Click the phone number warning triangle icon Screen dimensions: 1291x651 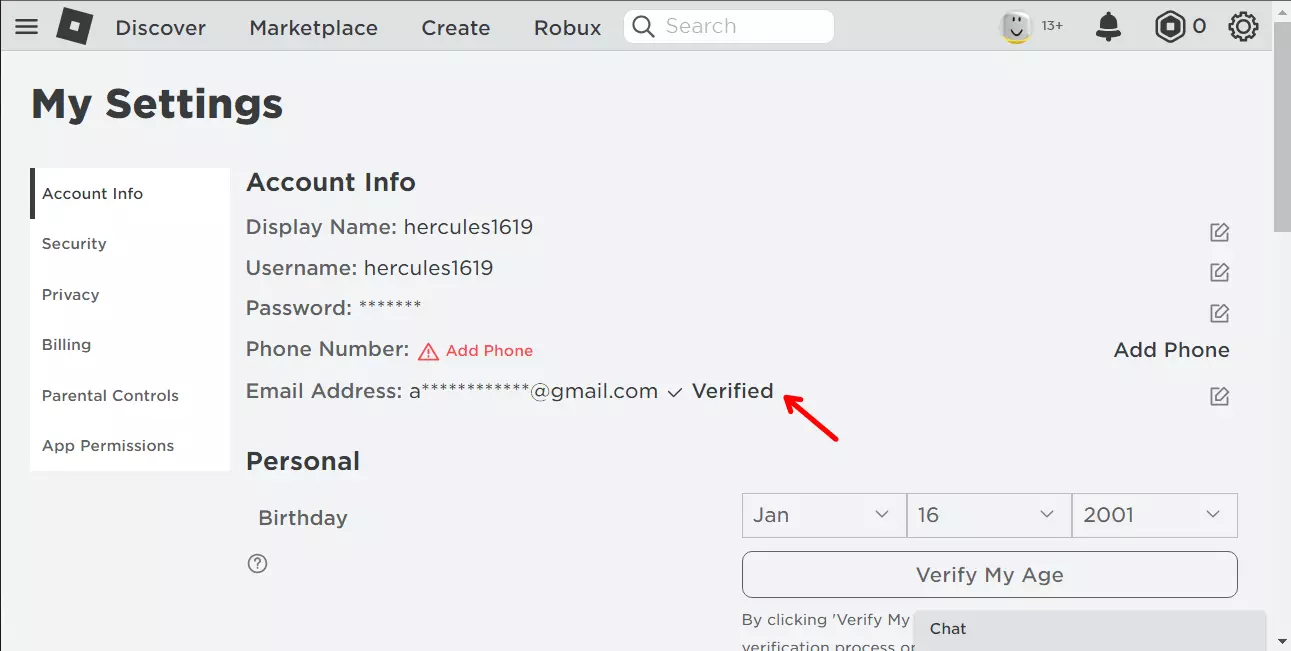click(429, 350)
